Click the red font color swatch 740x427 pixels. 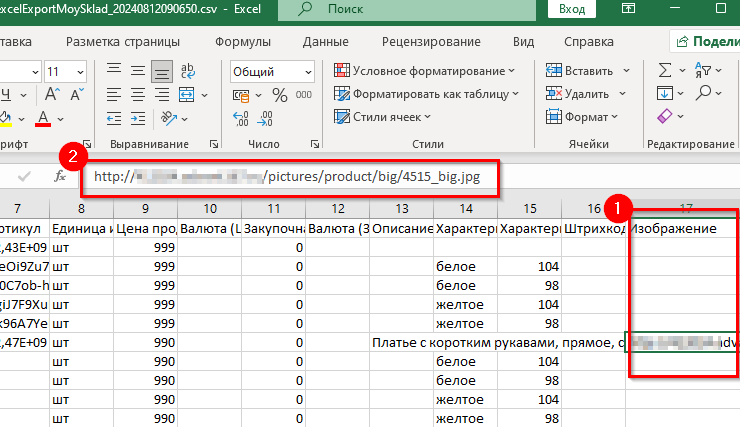click(x=43, y=119)
